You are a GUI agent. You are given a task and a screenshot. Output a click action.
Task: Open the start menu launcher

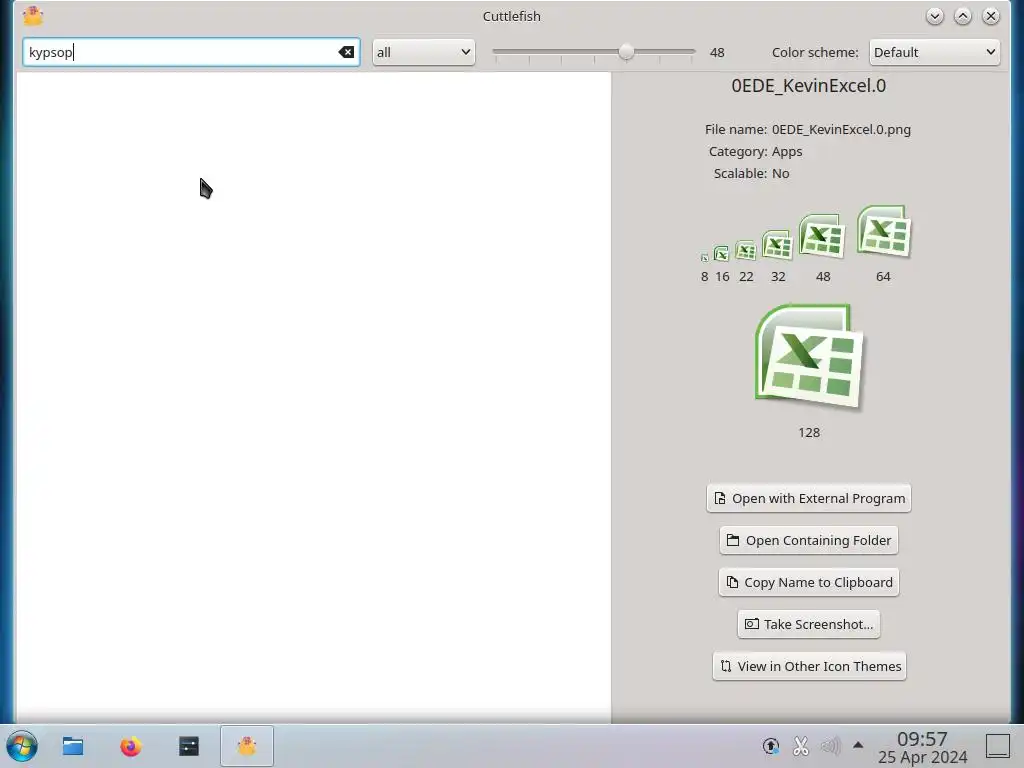(22, 746)
